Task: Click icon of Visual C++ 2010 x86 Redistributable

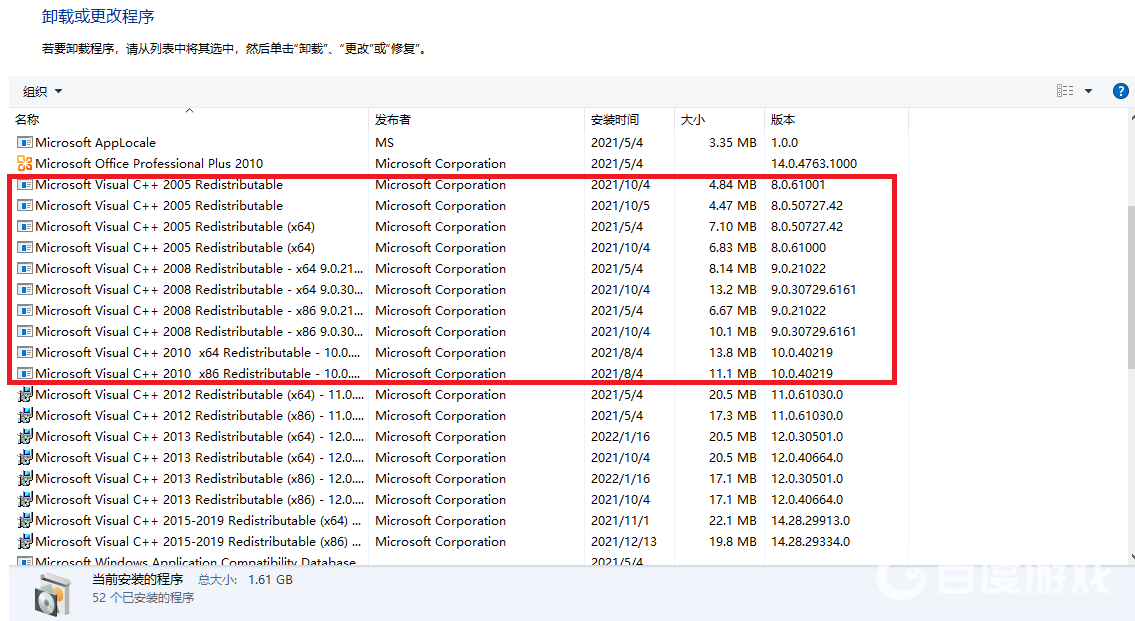Action: [25, 373]
